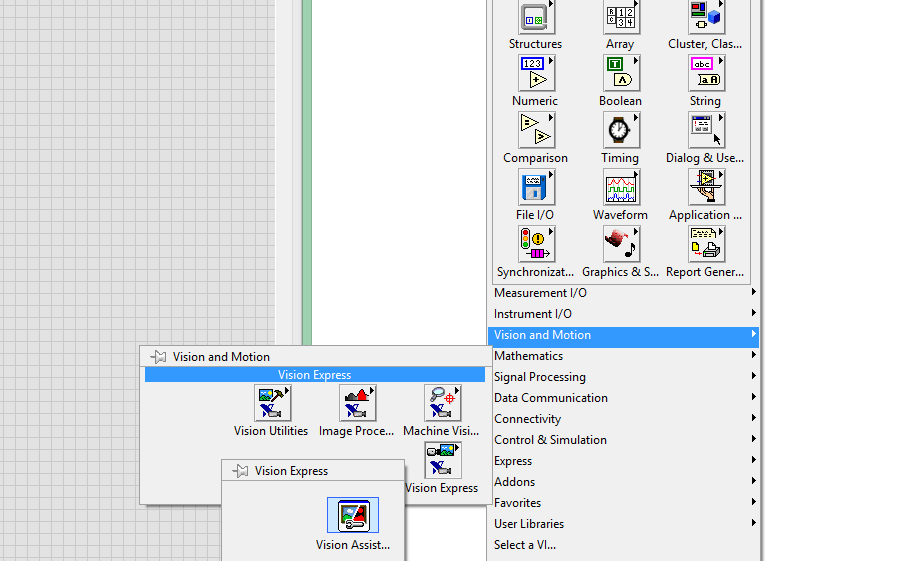
Task: Open the Machine Vision subpalette icon
Action: click(442, 403)
